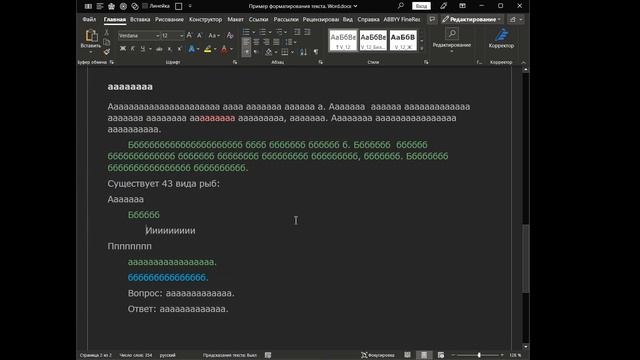Increase paragraph indent
This screenshot has height=360, width=640.
coord(307,32)
